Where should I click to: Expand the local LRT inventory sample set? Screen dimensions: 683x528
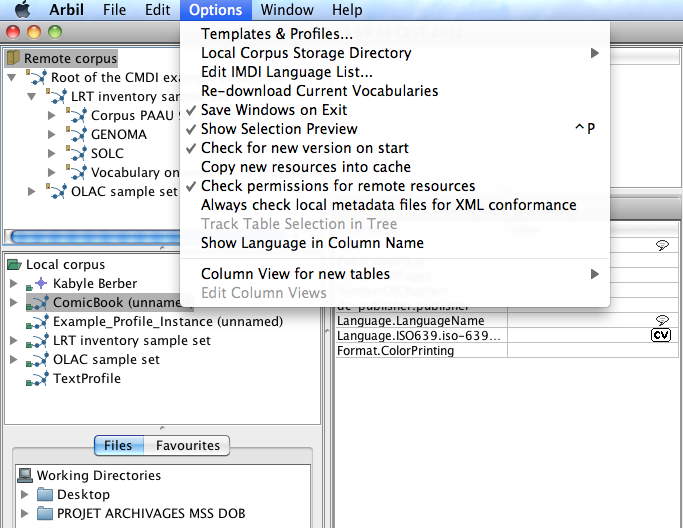tap(14, 341)
